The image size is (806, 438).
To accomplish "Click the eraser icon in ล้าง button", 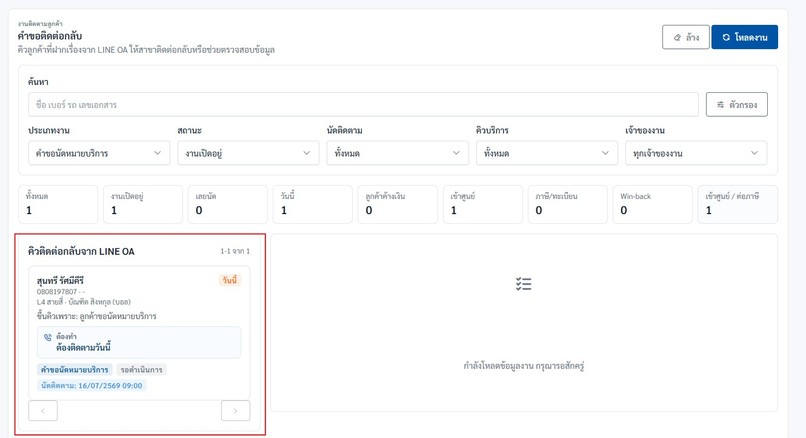I will point(677,38).
